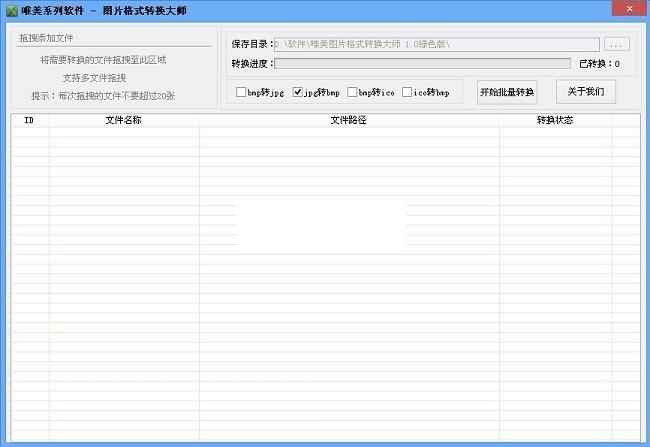Screen dimensions: 650x447
Task: Click the app icon in the title bar
Action: point(12,10)
